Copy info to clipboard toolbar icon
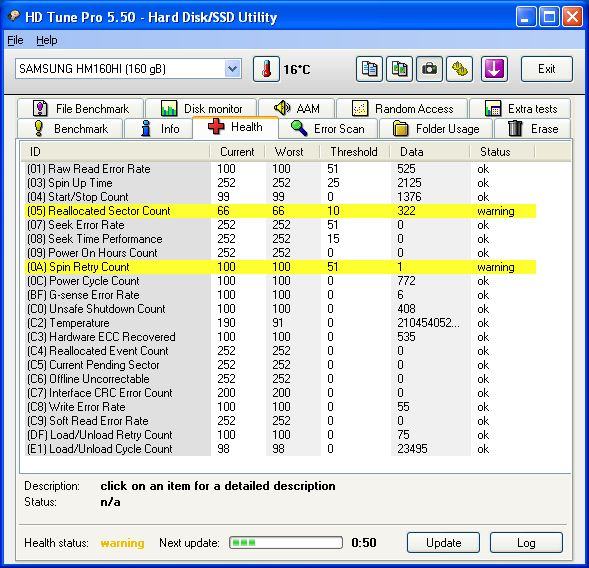This screenshot has width=589, height=568. [x=369, y=69]
